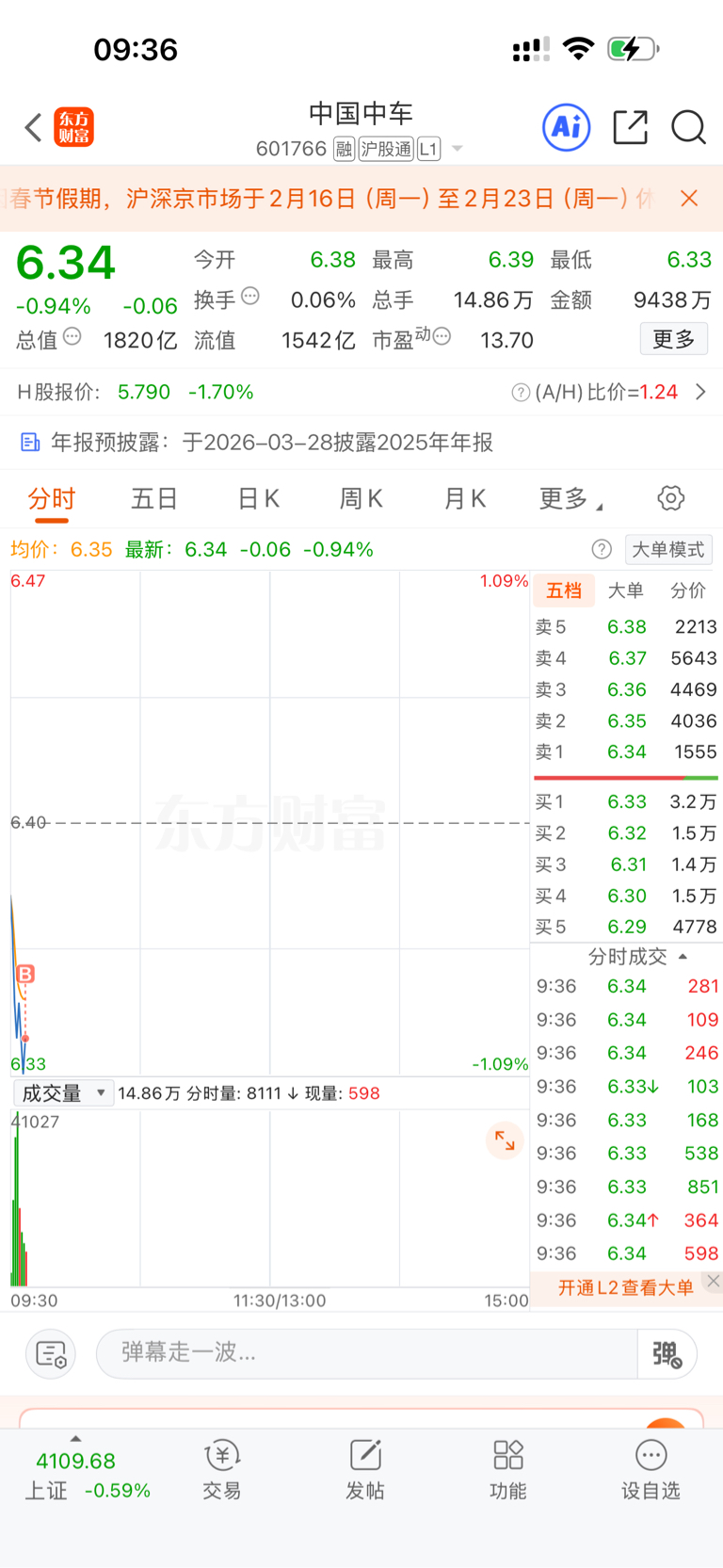
Task: Open the 发帖 post icon
Action: (365, 1470)
